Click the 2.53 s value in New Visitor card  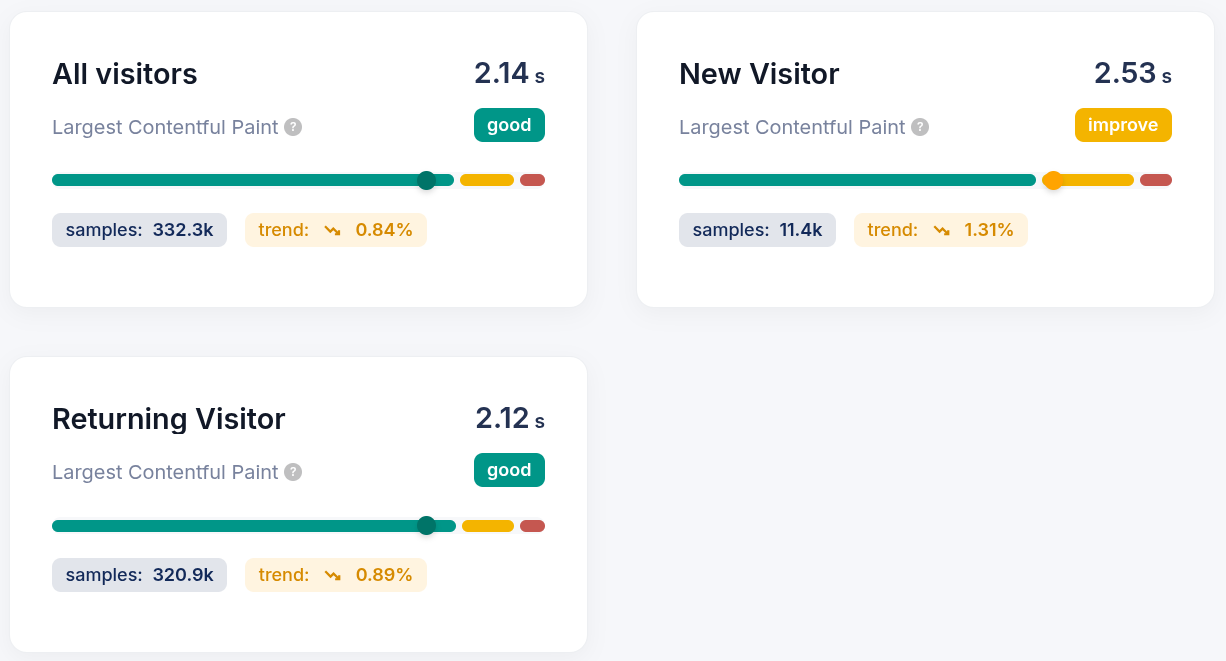click(x=1132, y=73)
